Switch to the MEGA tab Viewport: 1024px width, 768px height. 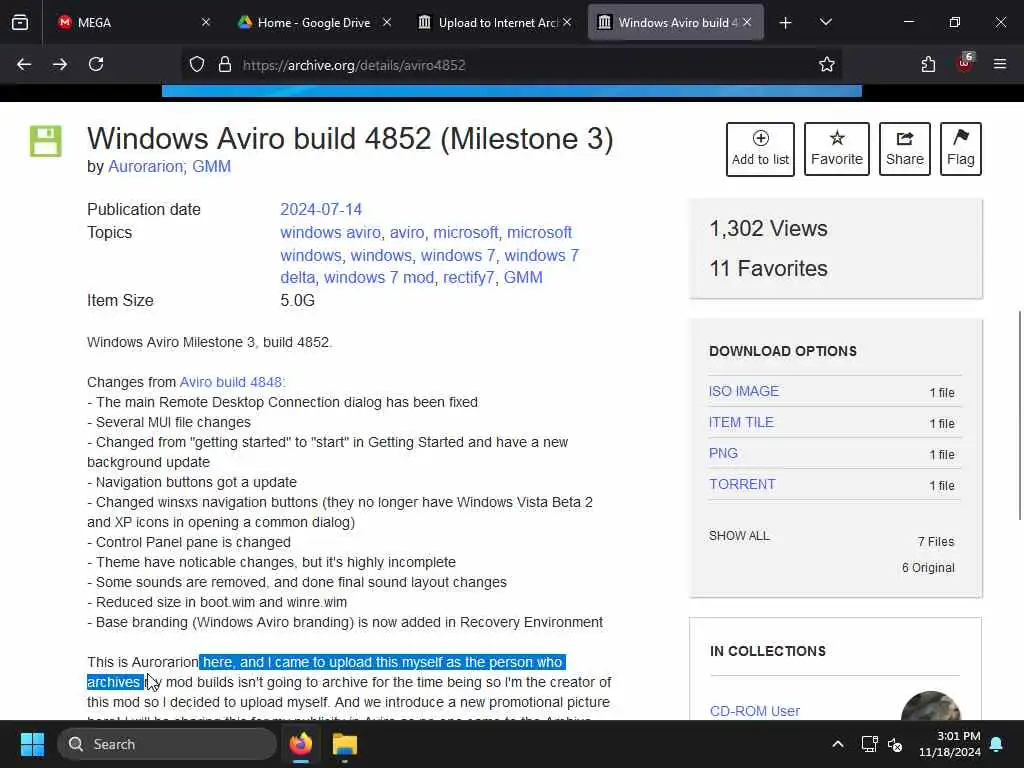pos(131,22)
